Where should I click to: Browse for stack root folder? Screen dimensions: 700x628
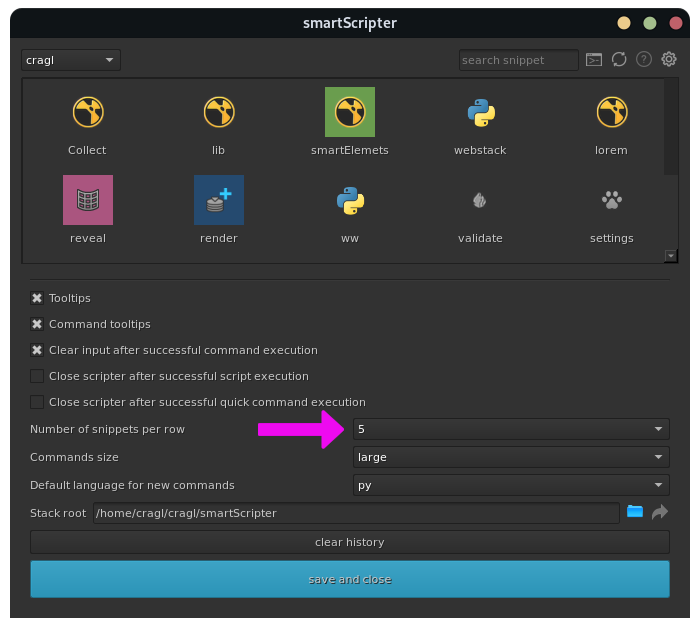pos(635,512)
